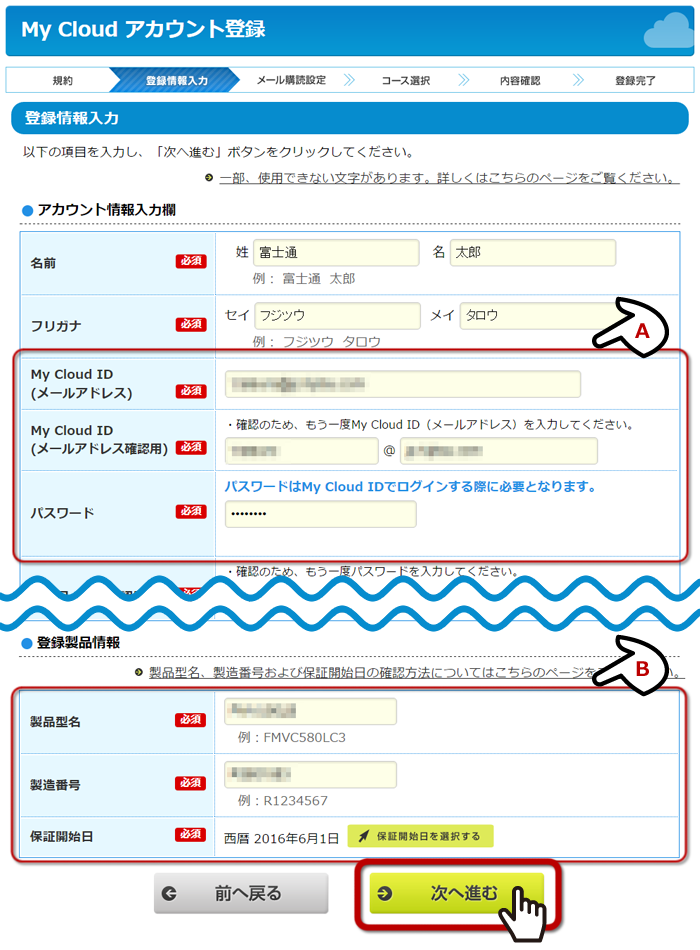Image resolution: width=700 pixels, height=950 pixels.
Task: Select the 規約 step in progress bar
Action: [x=62, y=80]
